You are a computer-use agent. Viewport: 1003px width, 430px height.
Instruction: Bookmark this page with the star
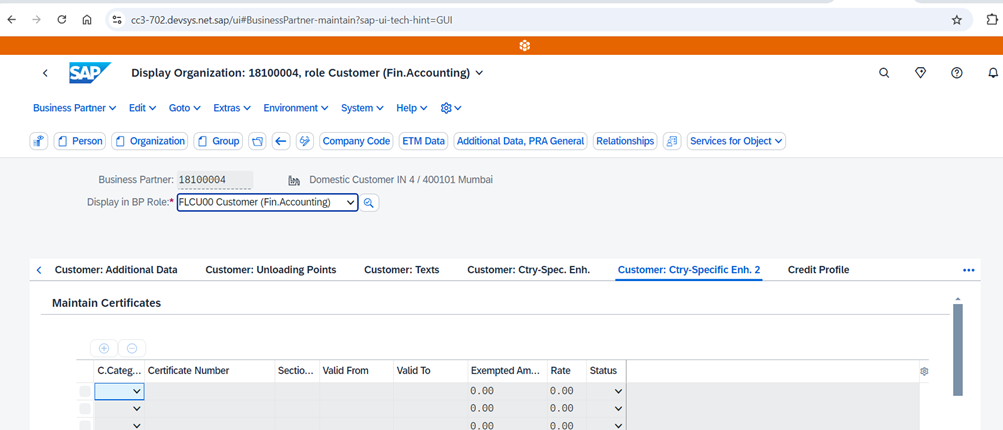[956, 20]
